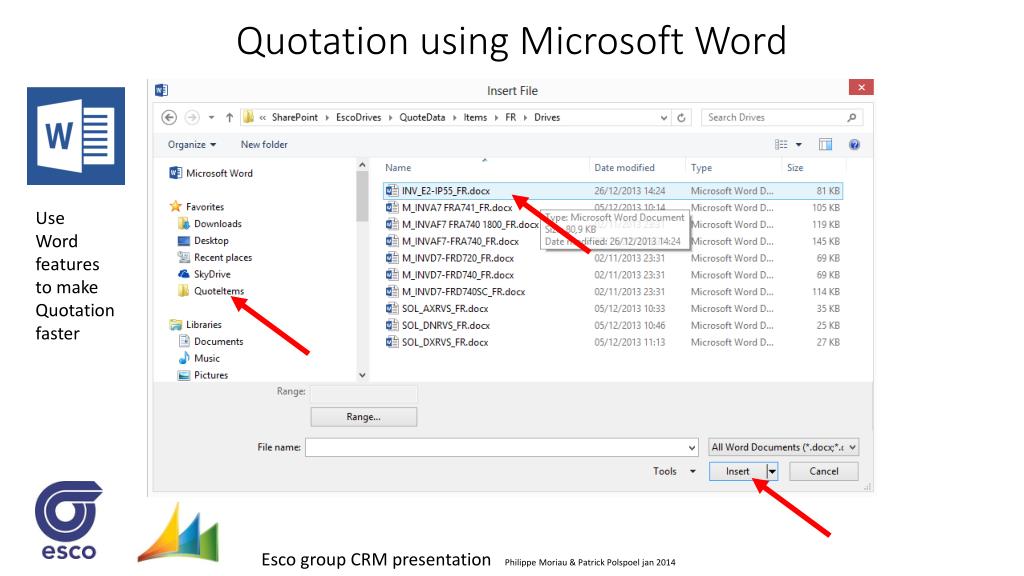The width and height of the screenshot is (1024, 576).
Task: Click the Back navigation arrow
Action: tap(169, 118)
